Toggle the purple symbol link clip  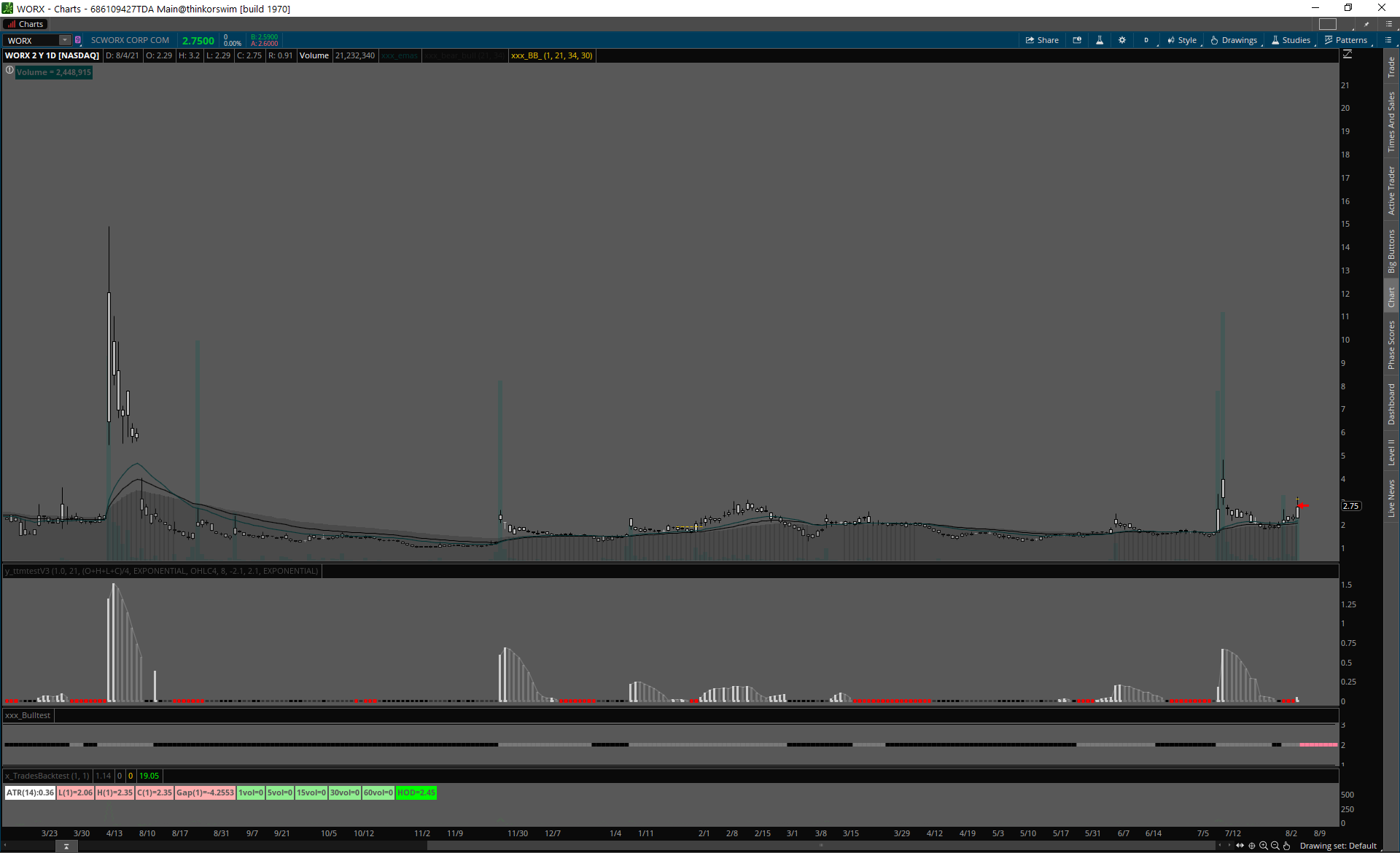[78, 40]
